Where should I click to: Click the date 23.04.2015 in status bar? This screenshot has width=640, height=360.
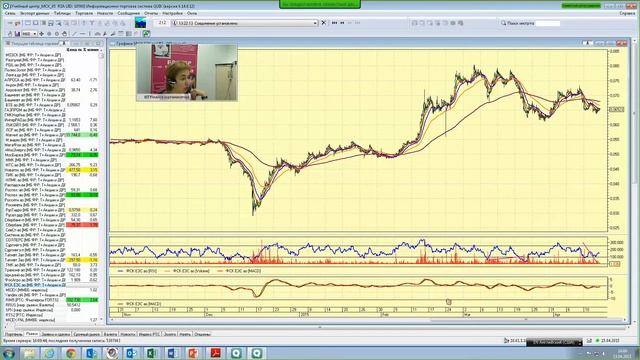click(611, 340)
